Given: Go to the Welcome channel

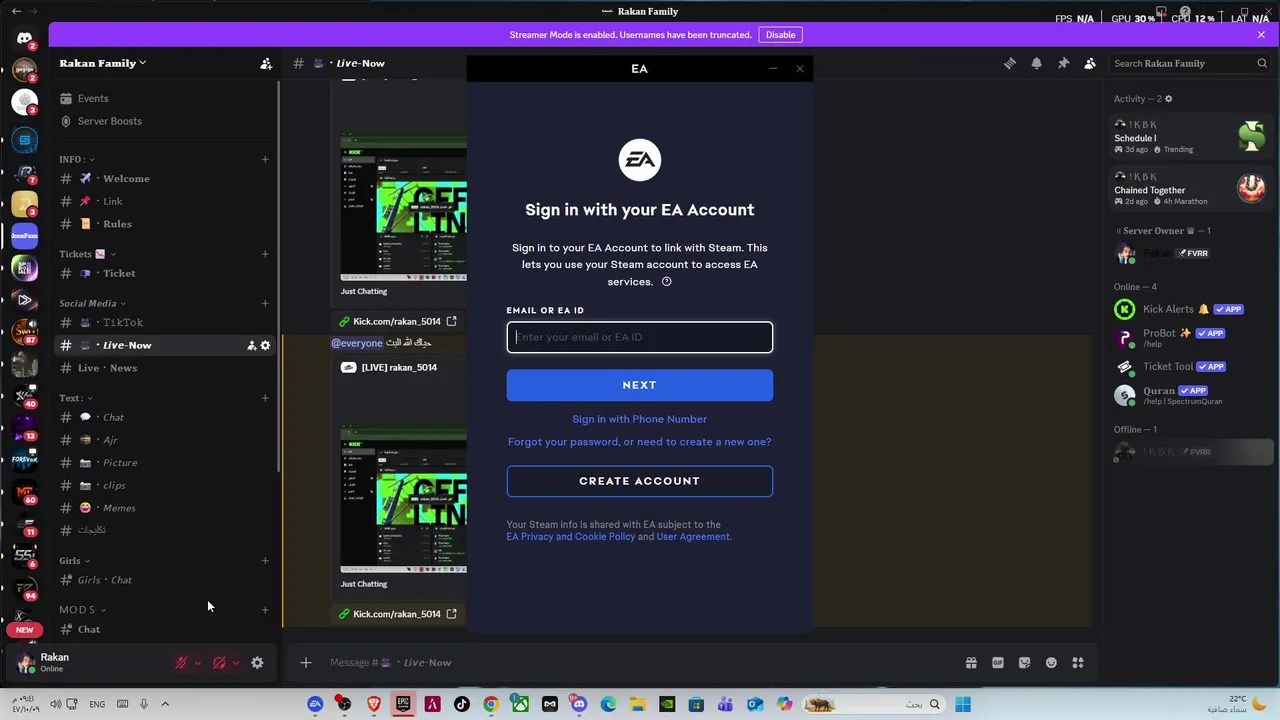Looking at the screenshot, I should tap(166, 178).
